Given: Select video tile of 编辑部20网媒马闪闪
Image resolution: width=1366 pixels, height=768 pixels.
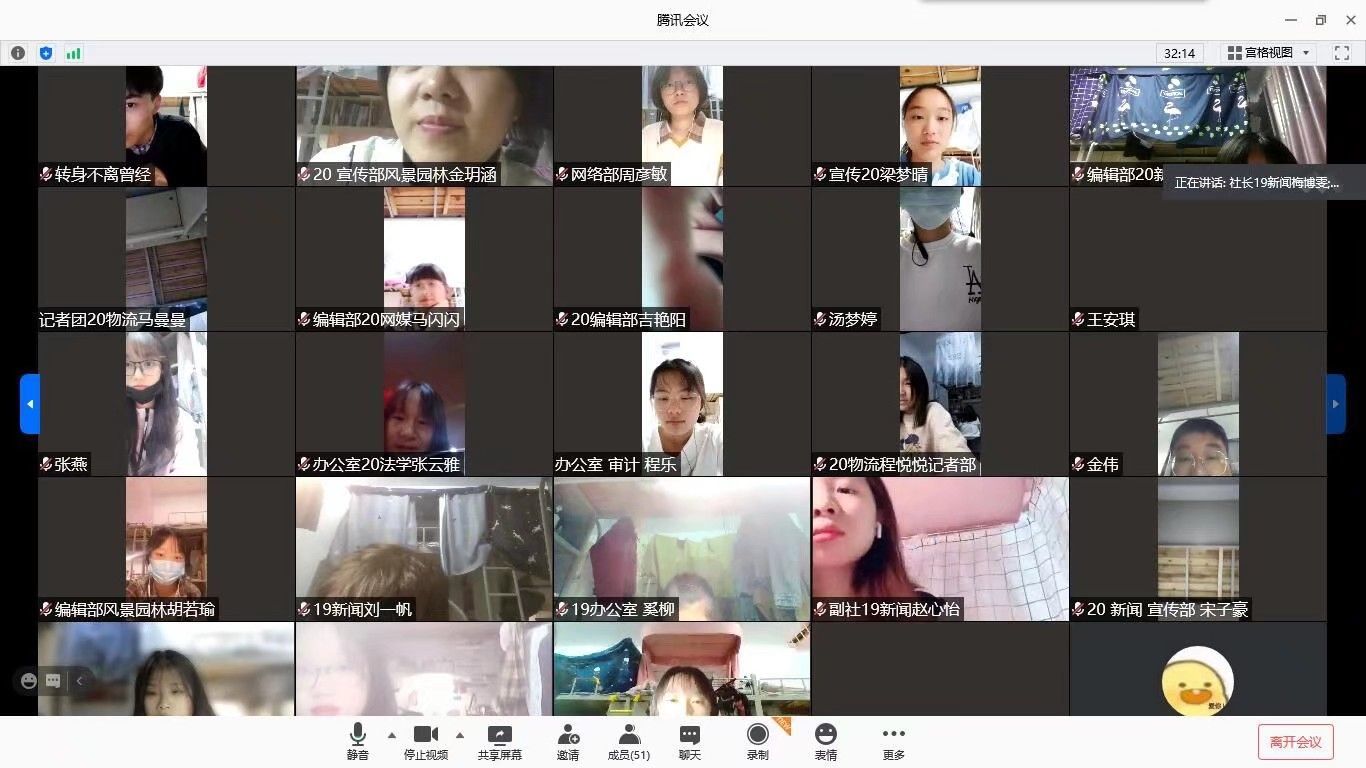Looking at the screenshot, I should (x=424, y=259).
